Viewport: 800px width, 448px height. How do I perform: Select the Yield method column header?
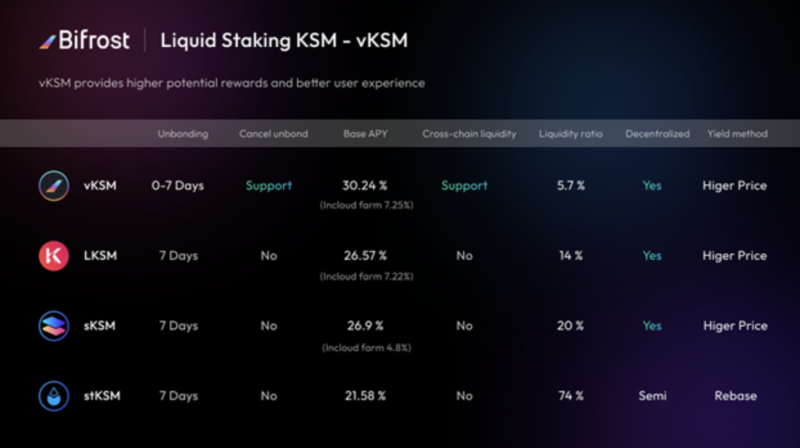click(x=737, y=134)
